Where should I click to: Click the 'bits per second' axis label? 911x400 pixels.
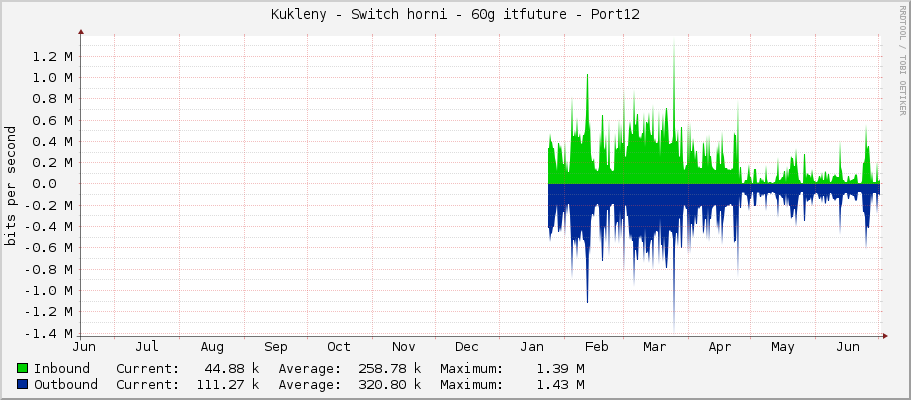point(10,185)
